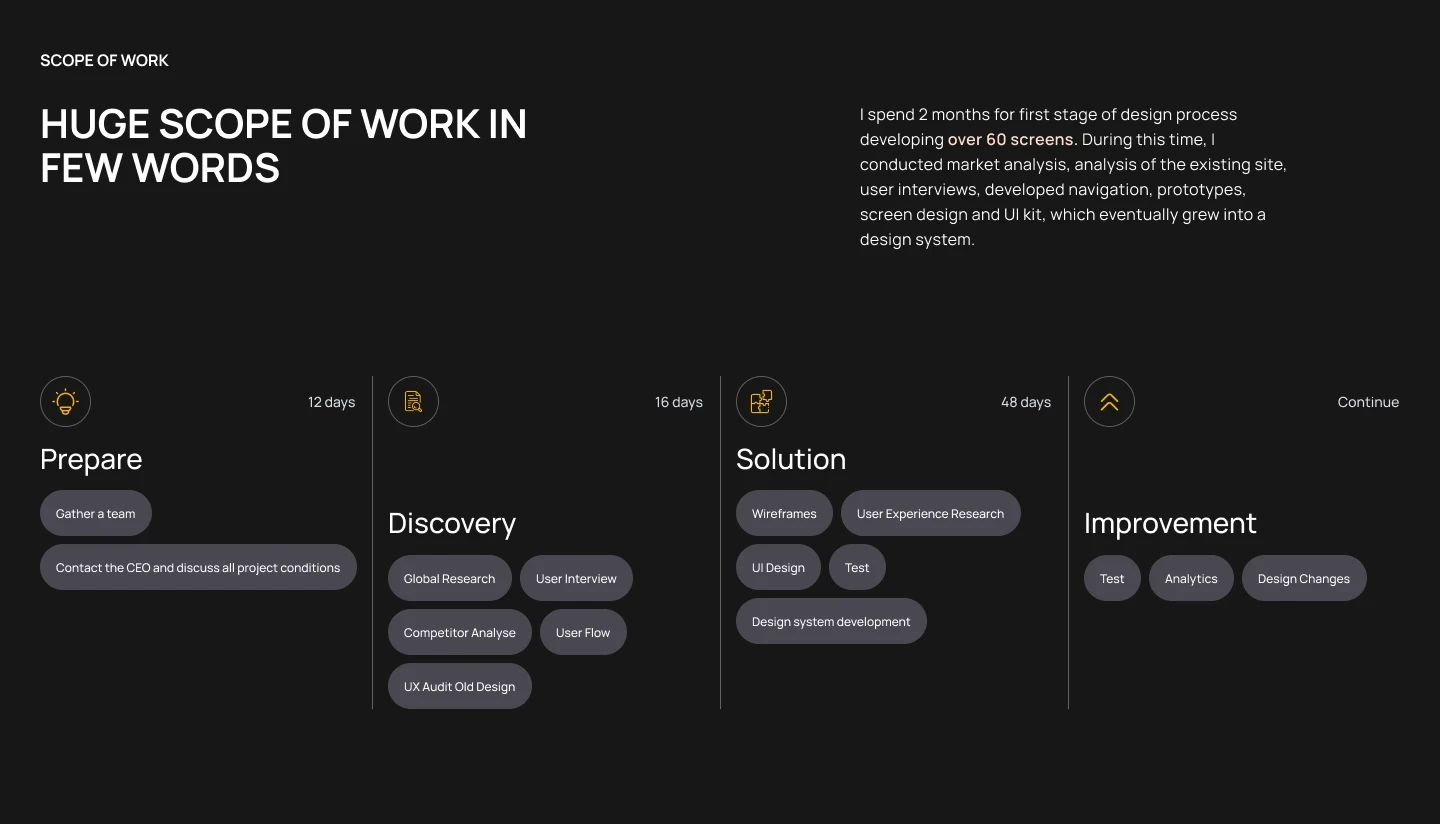1440x824 pixels.
Task: Click the highlighted over 60 screens text
Action: tap(1012, 140)
